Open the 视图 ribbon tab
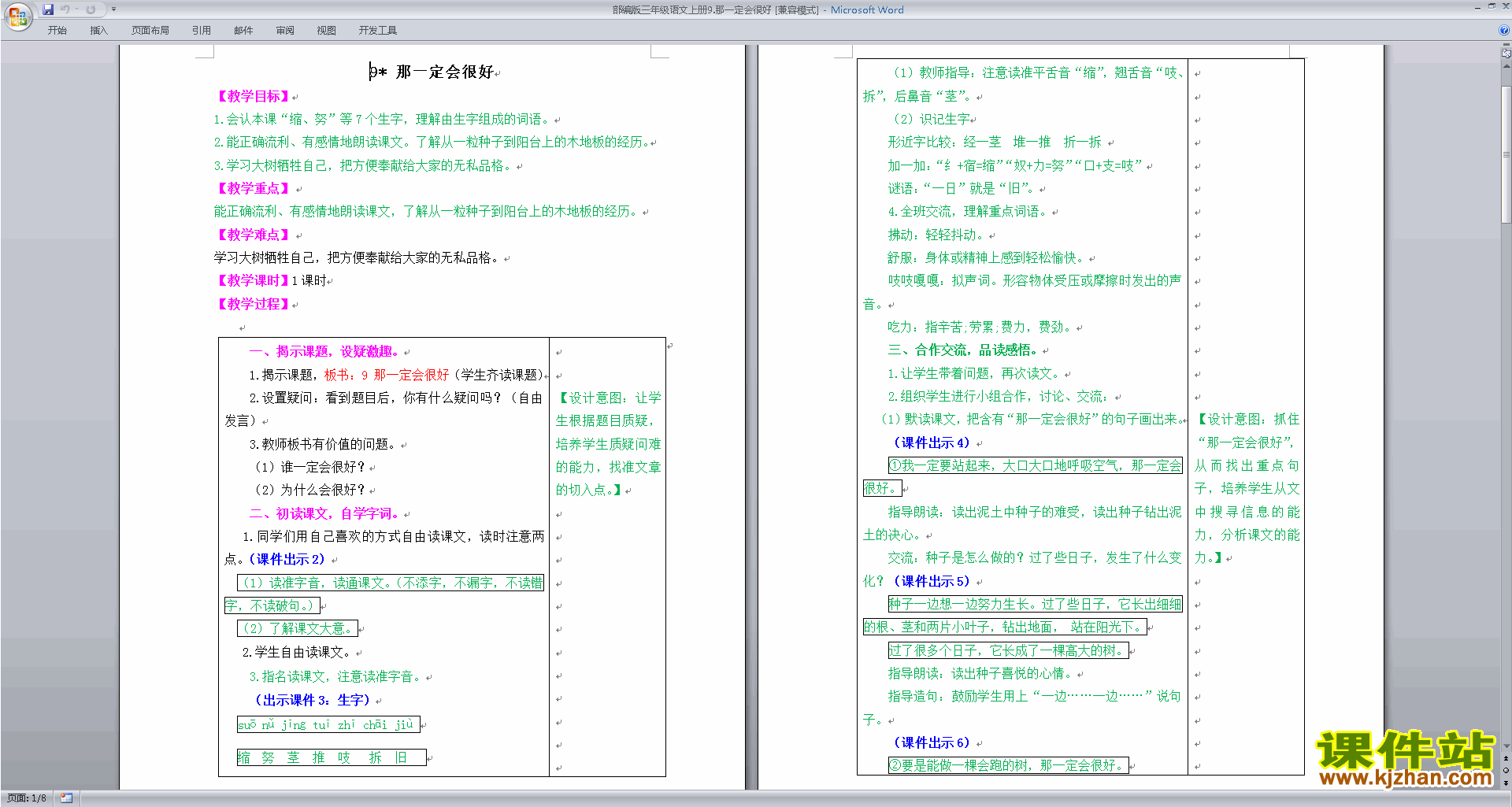This screenshot has height=807, width=1512. (327, 31)
